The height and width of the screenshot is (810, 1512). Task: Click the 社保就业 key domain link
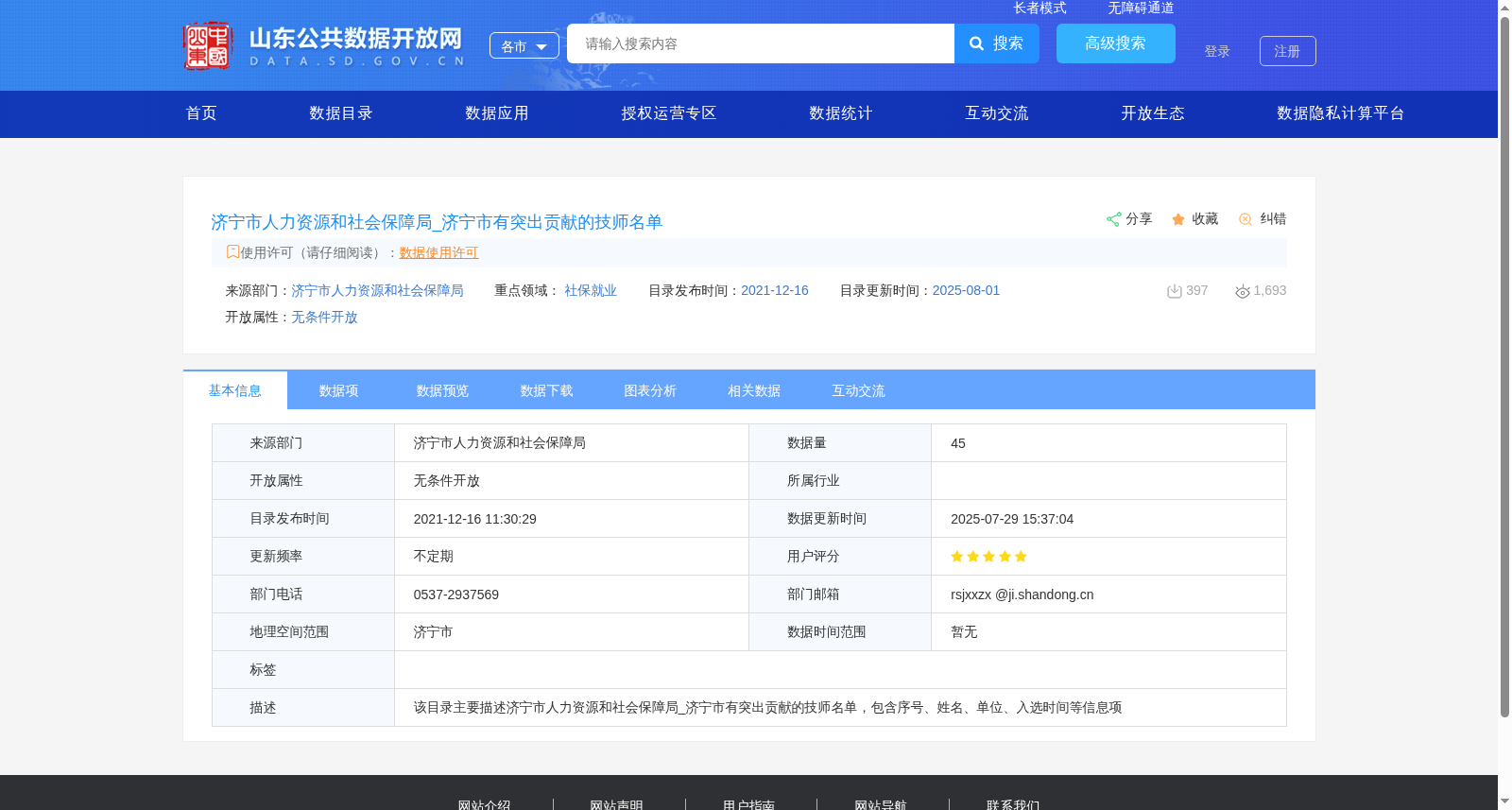point(591,291)
